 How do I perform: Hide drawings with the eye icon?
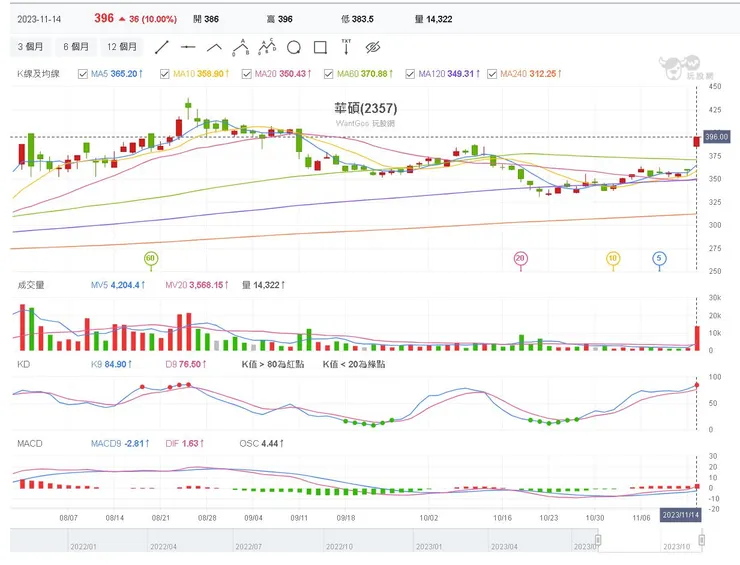point(373,47)
